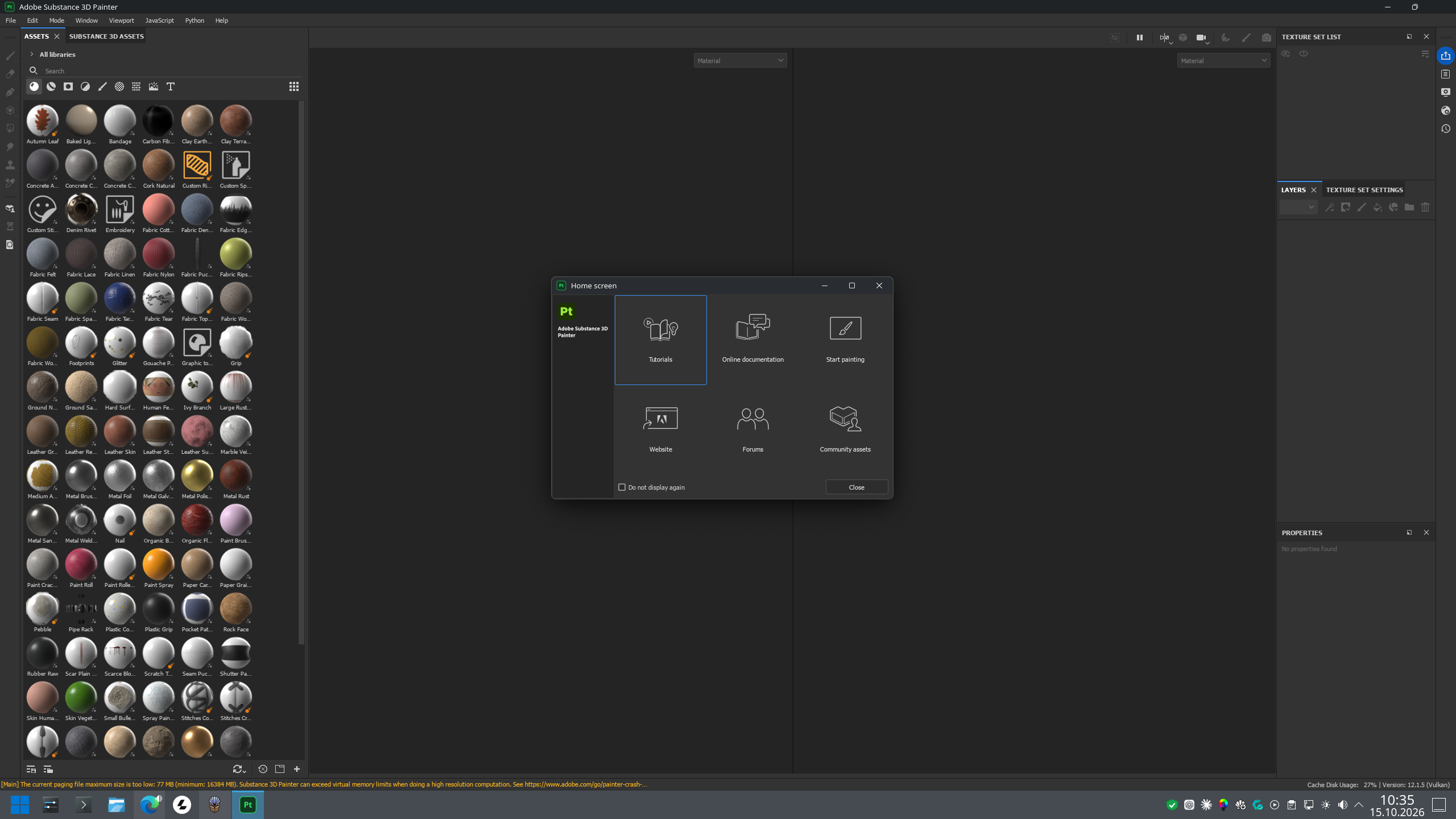The image size is (1456, 819).
Task: Open the camera view mode dropdown
Action: click(1202, 38)
